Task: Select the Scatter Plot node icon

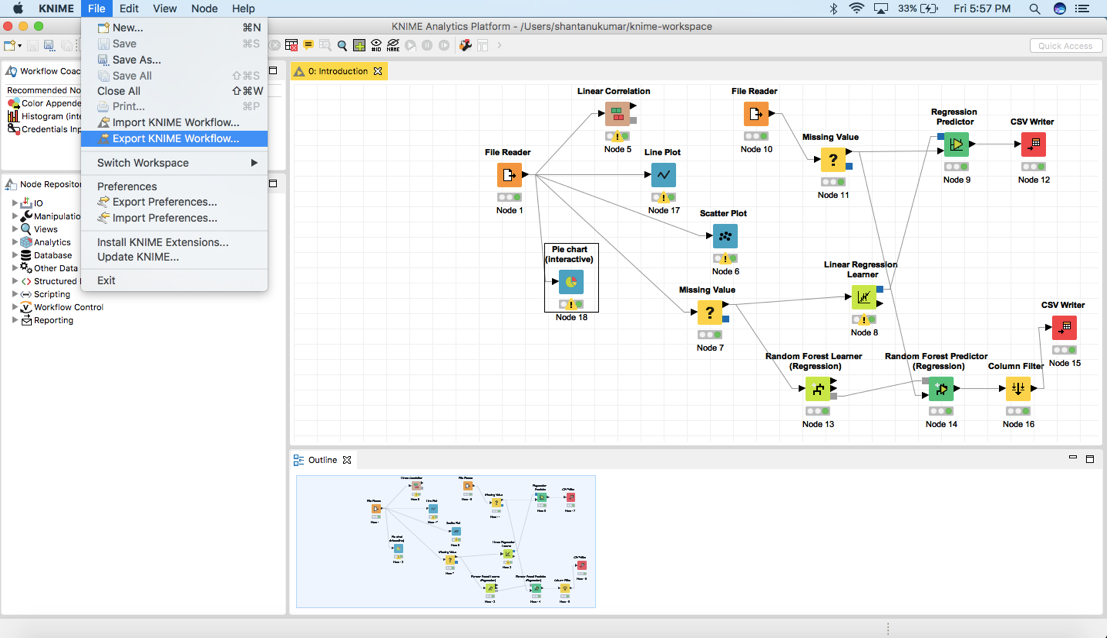Action: coord(725,237)
